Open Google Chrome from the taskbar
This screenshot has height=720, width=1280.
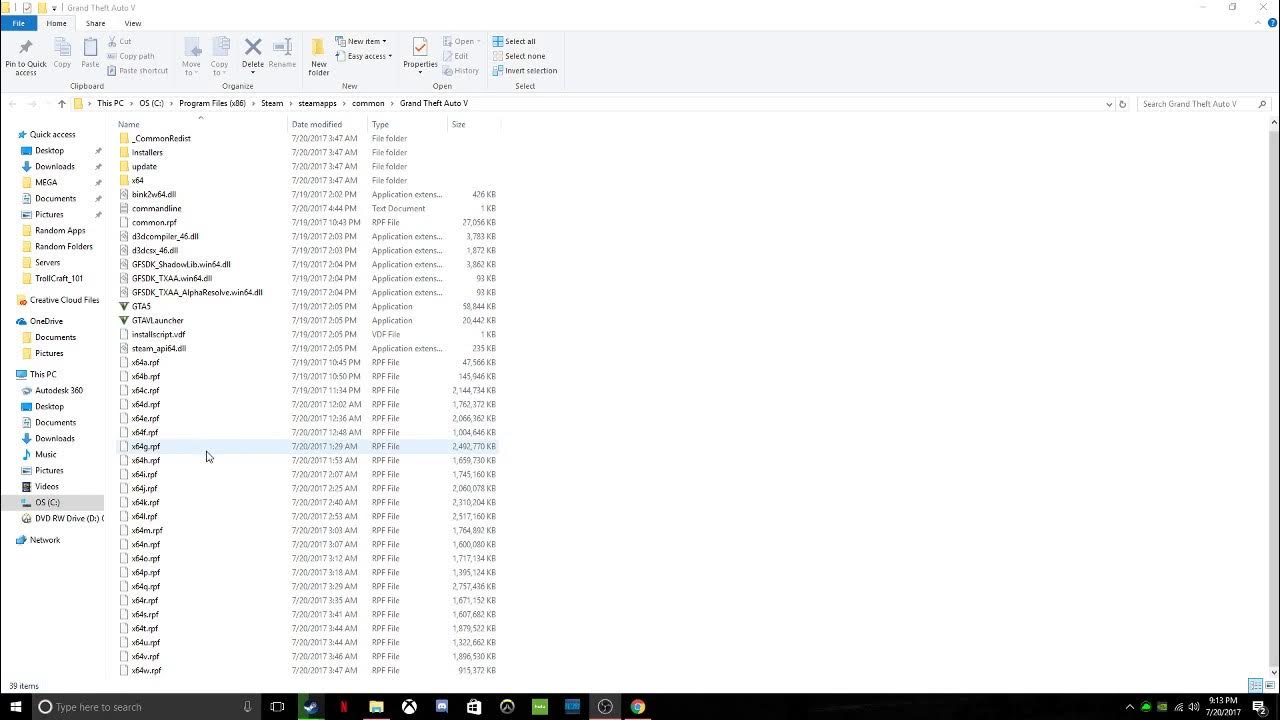[637, 707]
